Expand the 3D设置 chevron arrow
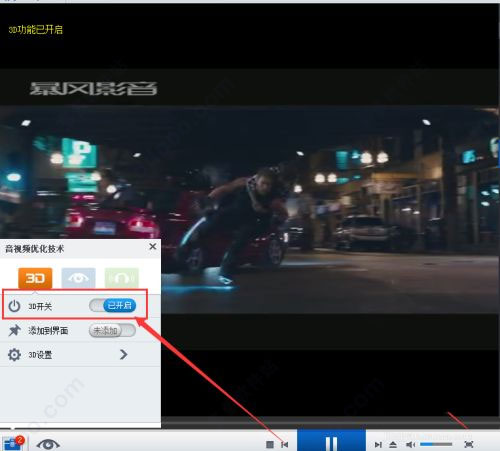The width and height of the screenshot is (500, 451). (124, 354)
